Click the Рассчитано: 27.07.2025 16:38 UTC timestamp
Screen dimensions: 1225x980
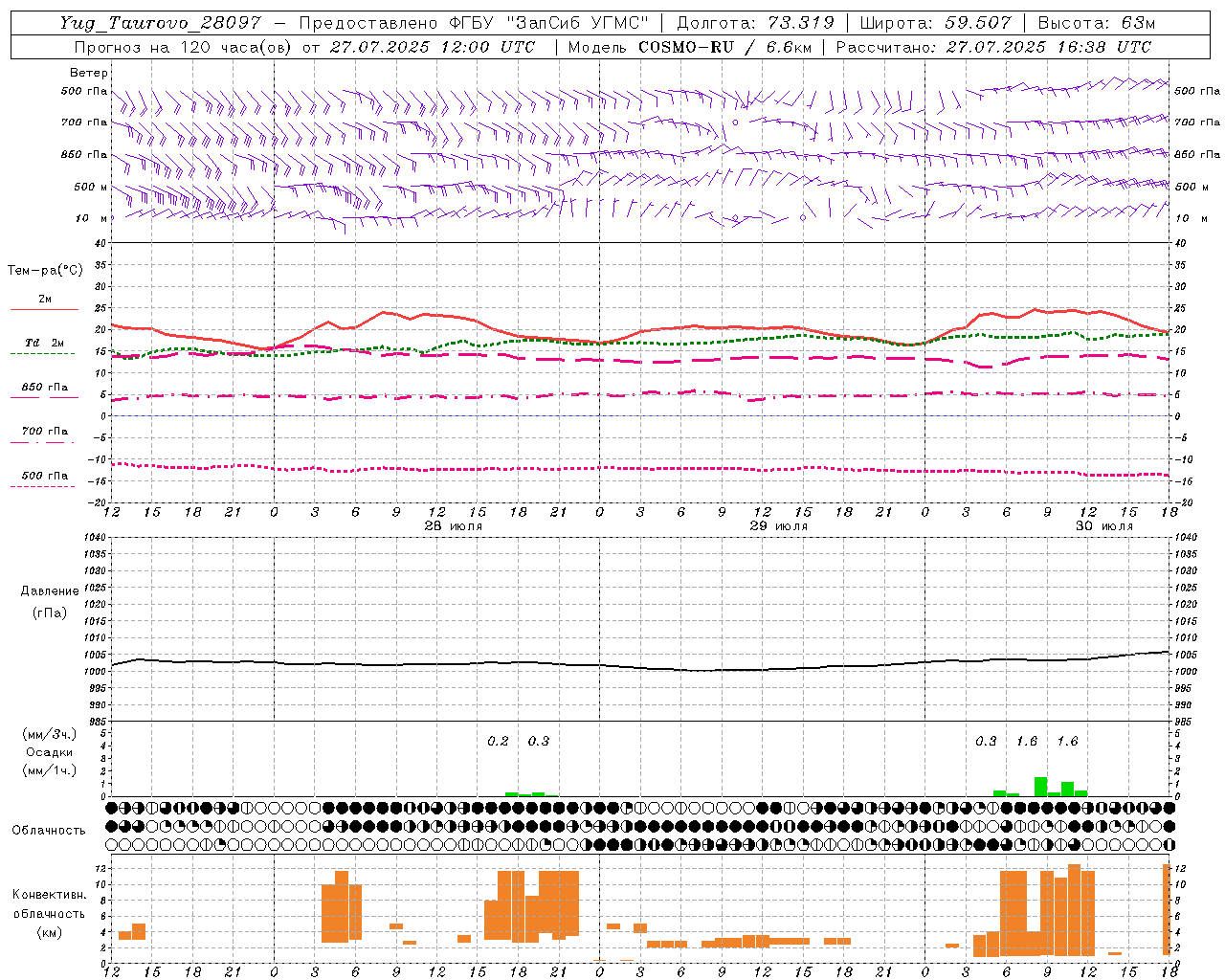tap(993, 47)
